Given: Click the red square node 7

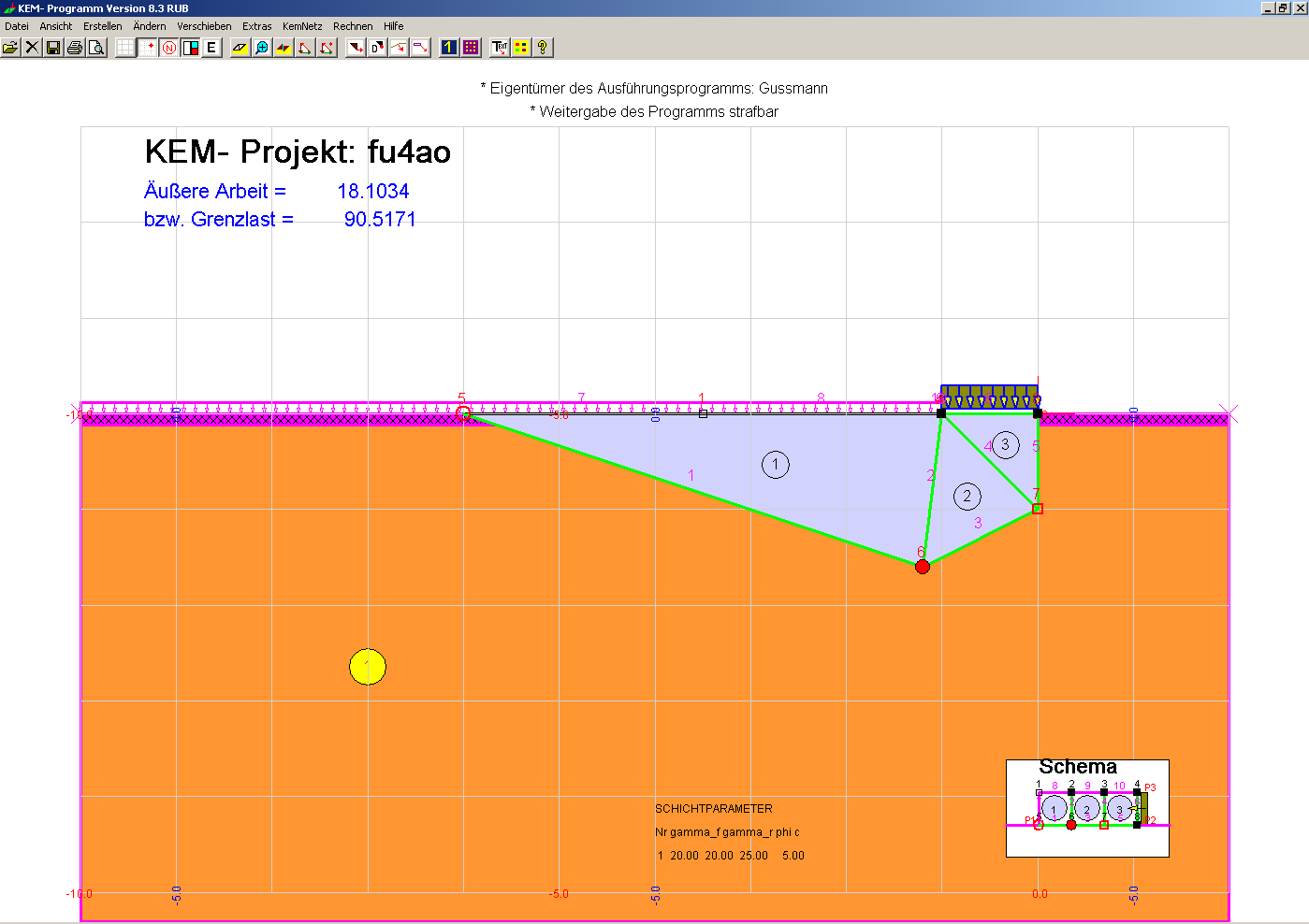Looking at the screenshot, I should 1038,509.
